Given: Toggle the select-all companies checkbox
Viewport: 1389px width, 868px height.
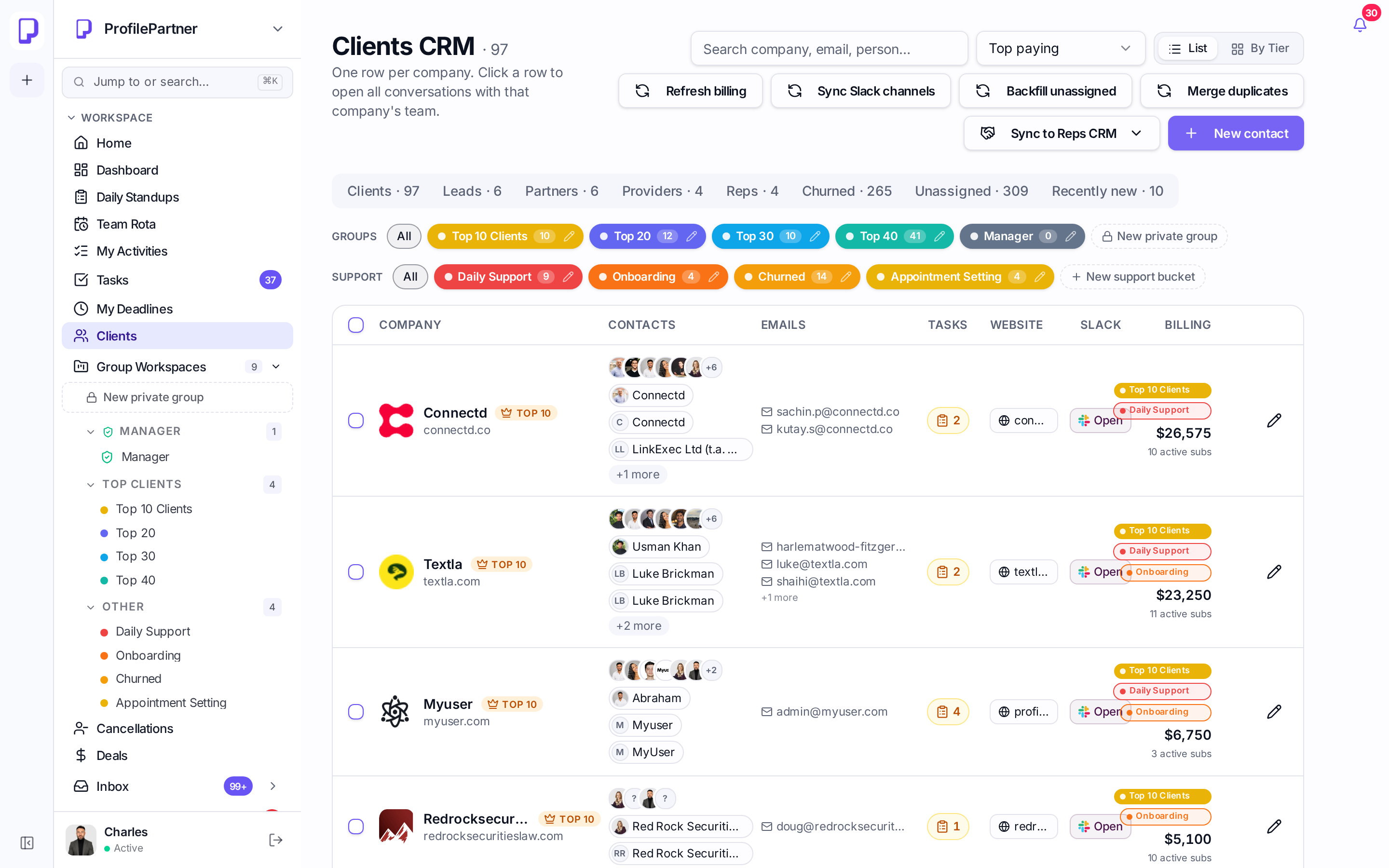Looking at the screenshot, I should [x=356, y=325].
